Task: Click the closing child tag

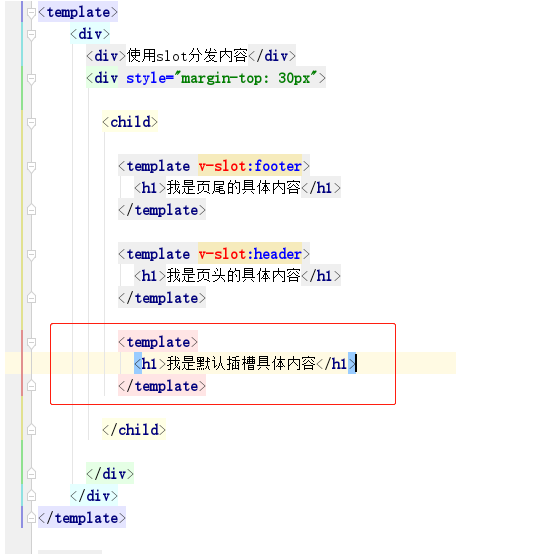Action: (x=134, y=430)
